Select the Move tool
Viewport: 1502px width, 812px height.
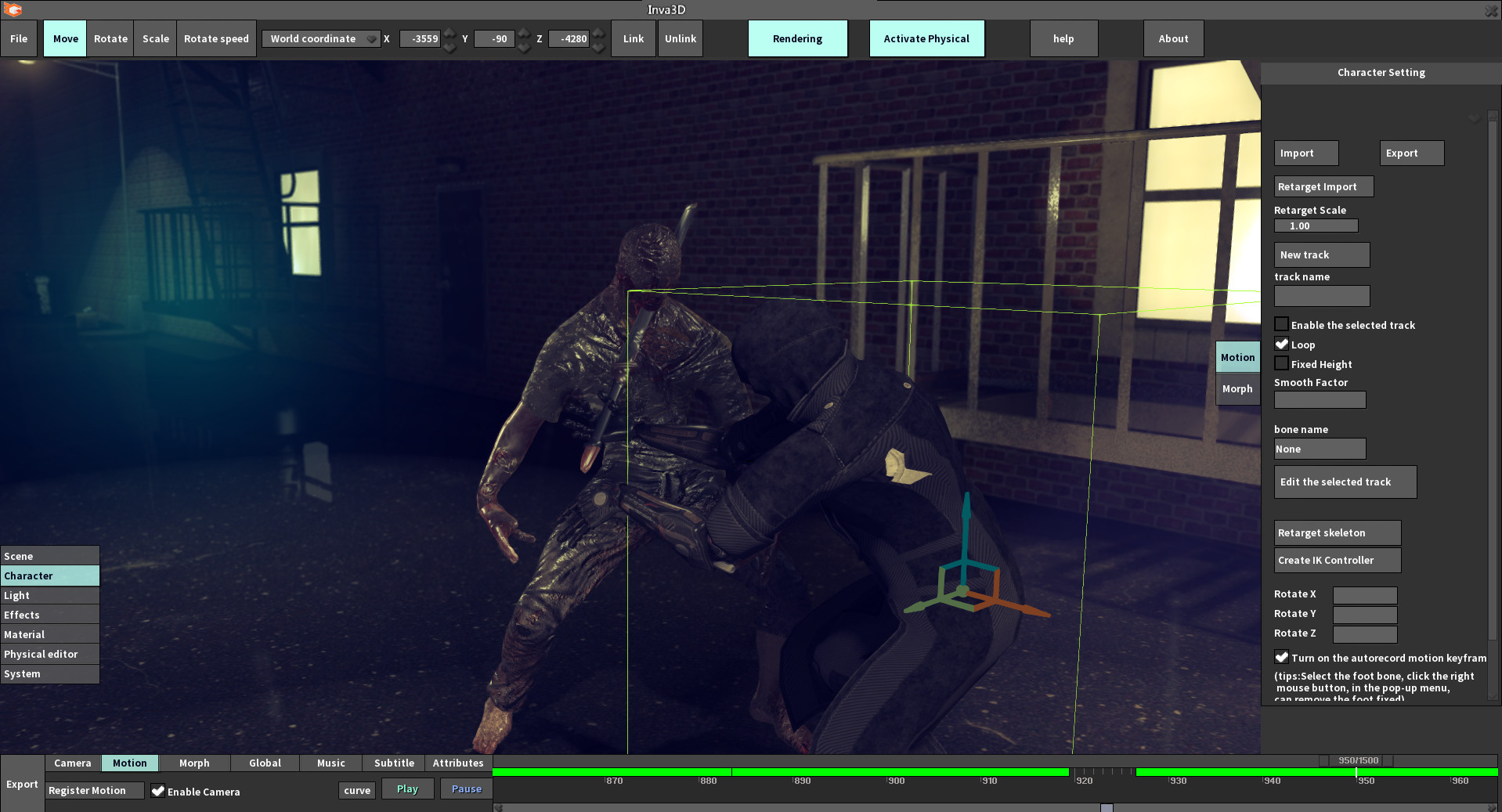pyautogui.click(x=64, y=38)
